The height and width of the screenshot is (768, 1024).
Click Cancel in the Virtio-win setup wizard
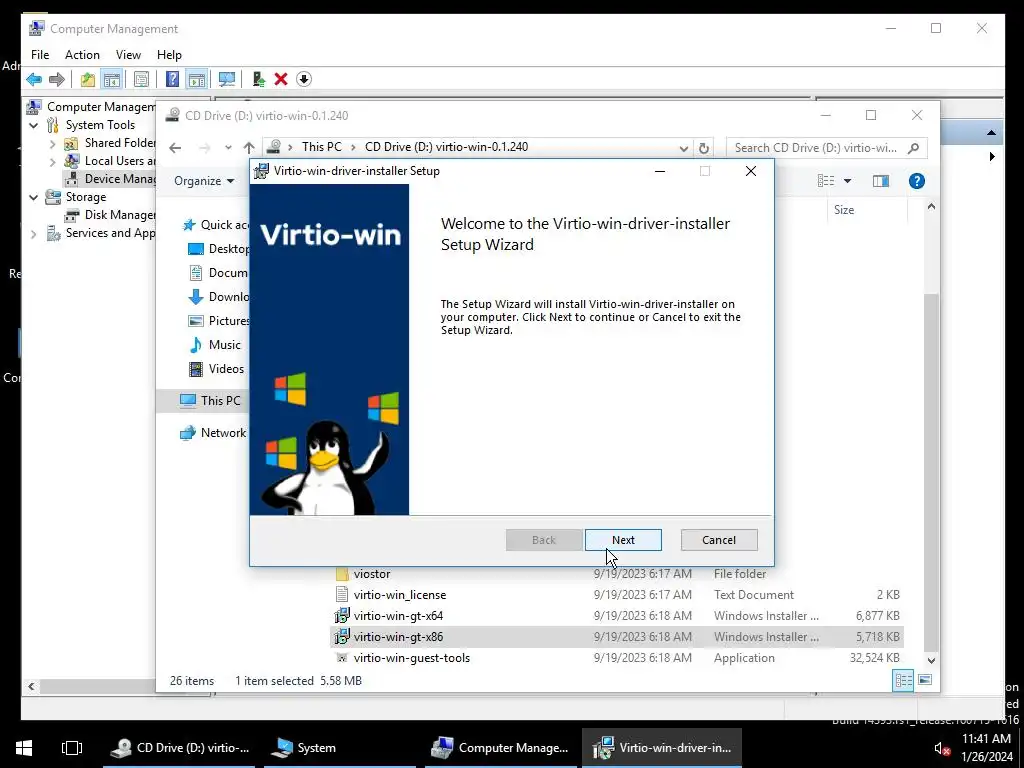718,540
